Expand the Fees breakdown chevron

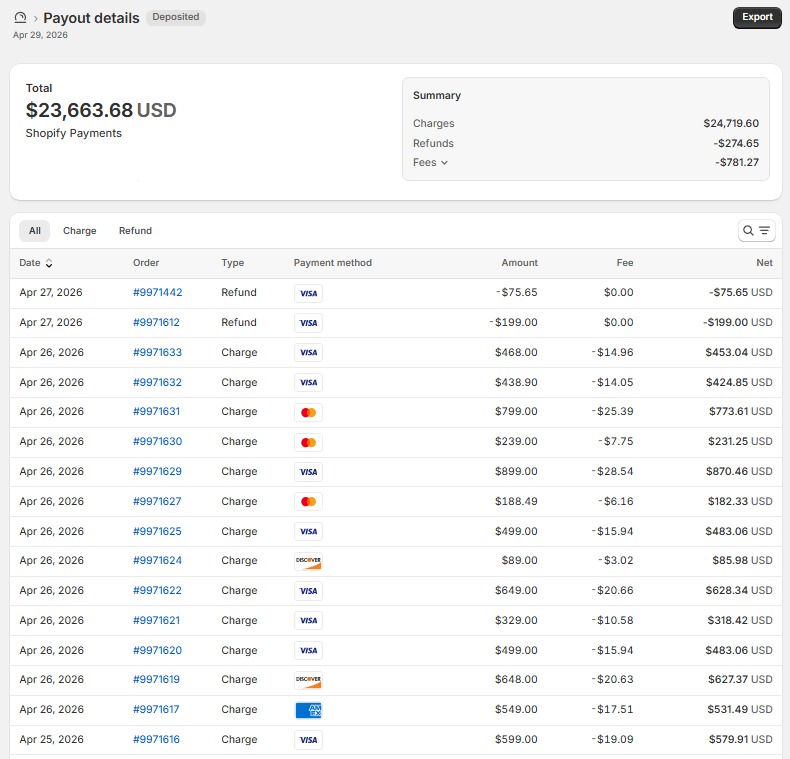(x=444, y=163)
